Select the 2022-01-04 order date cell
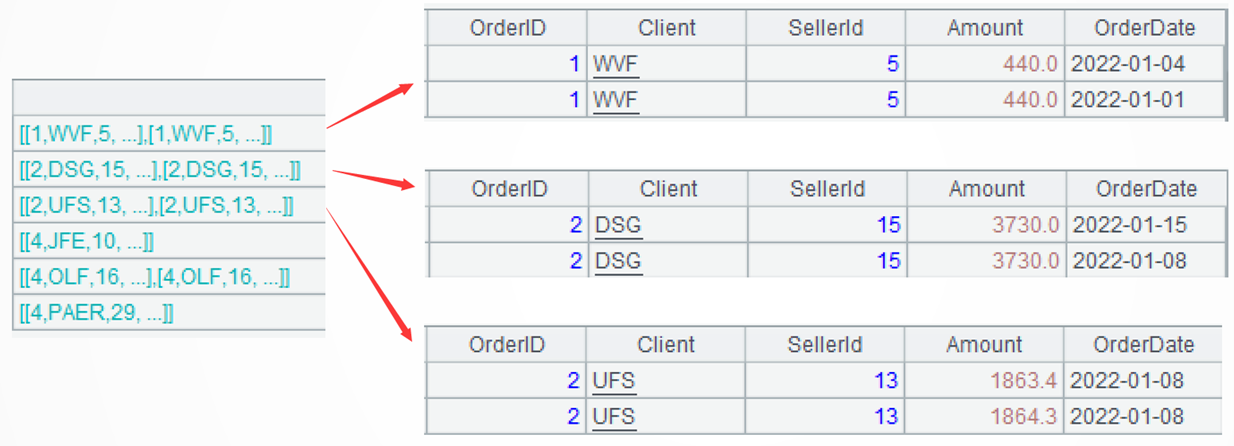This screenshot has width=1234, height=446. tap(1128, 64)
